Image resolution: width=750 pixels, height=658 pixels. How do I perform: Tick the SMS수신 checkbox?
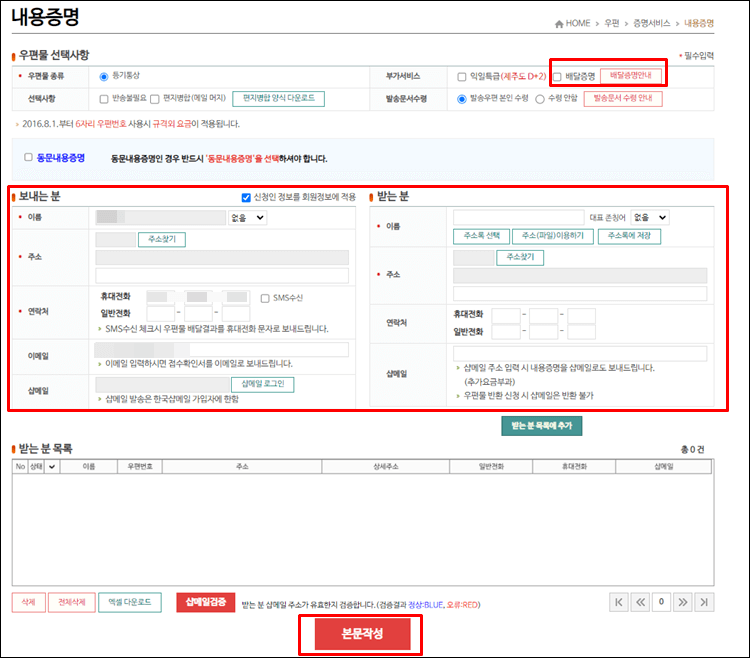click(x=265, y=298)
